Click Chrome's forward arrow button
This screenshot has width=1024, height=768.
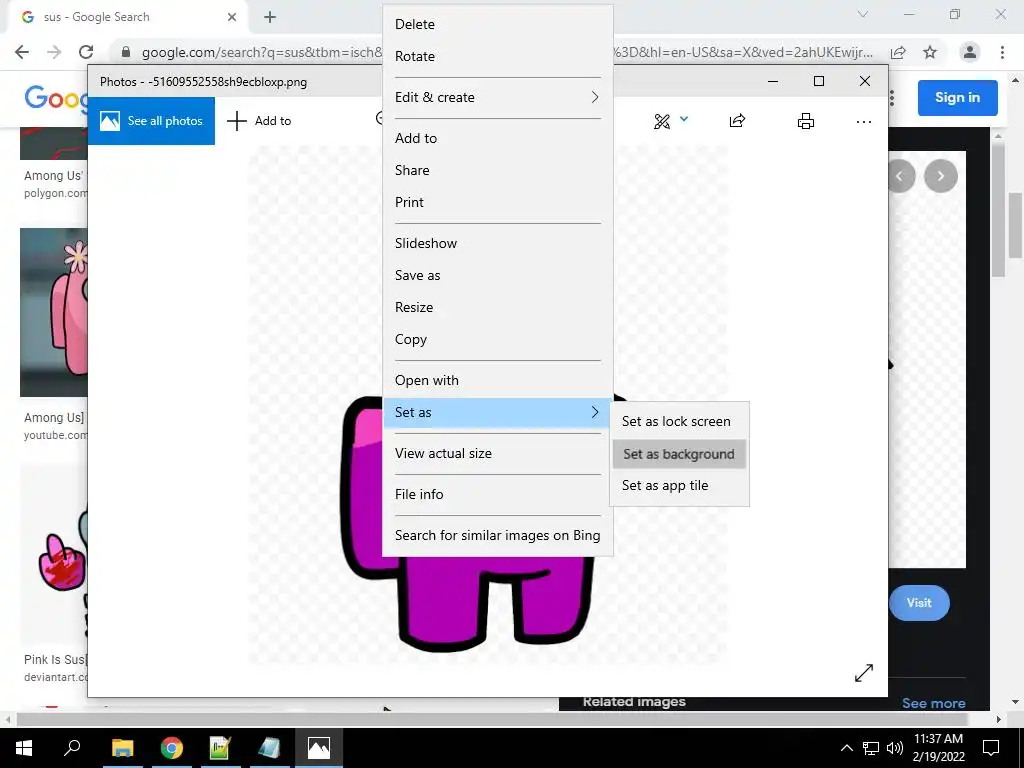(x=54, y=52)
